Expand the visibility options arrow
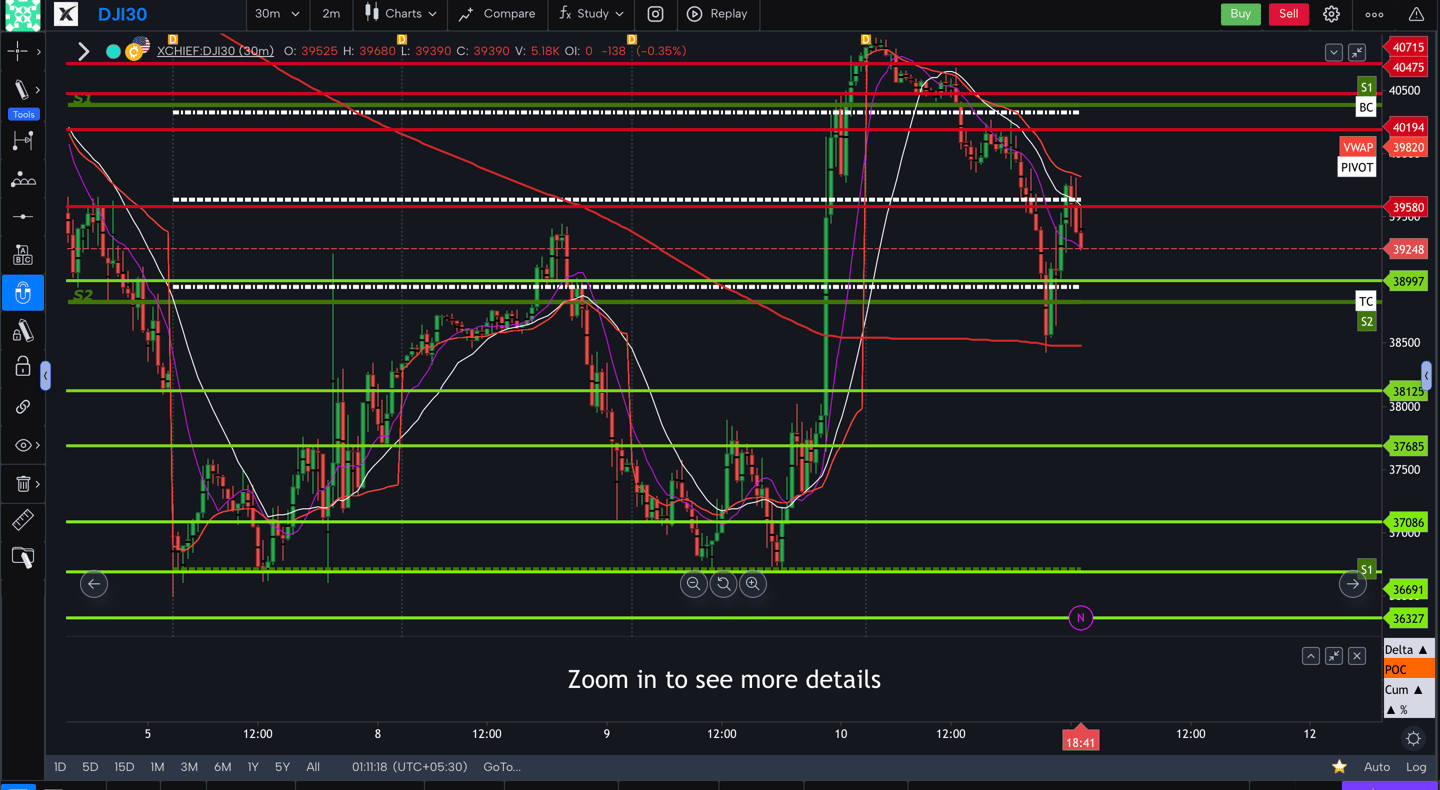 coord(38,445)
